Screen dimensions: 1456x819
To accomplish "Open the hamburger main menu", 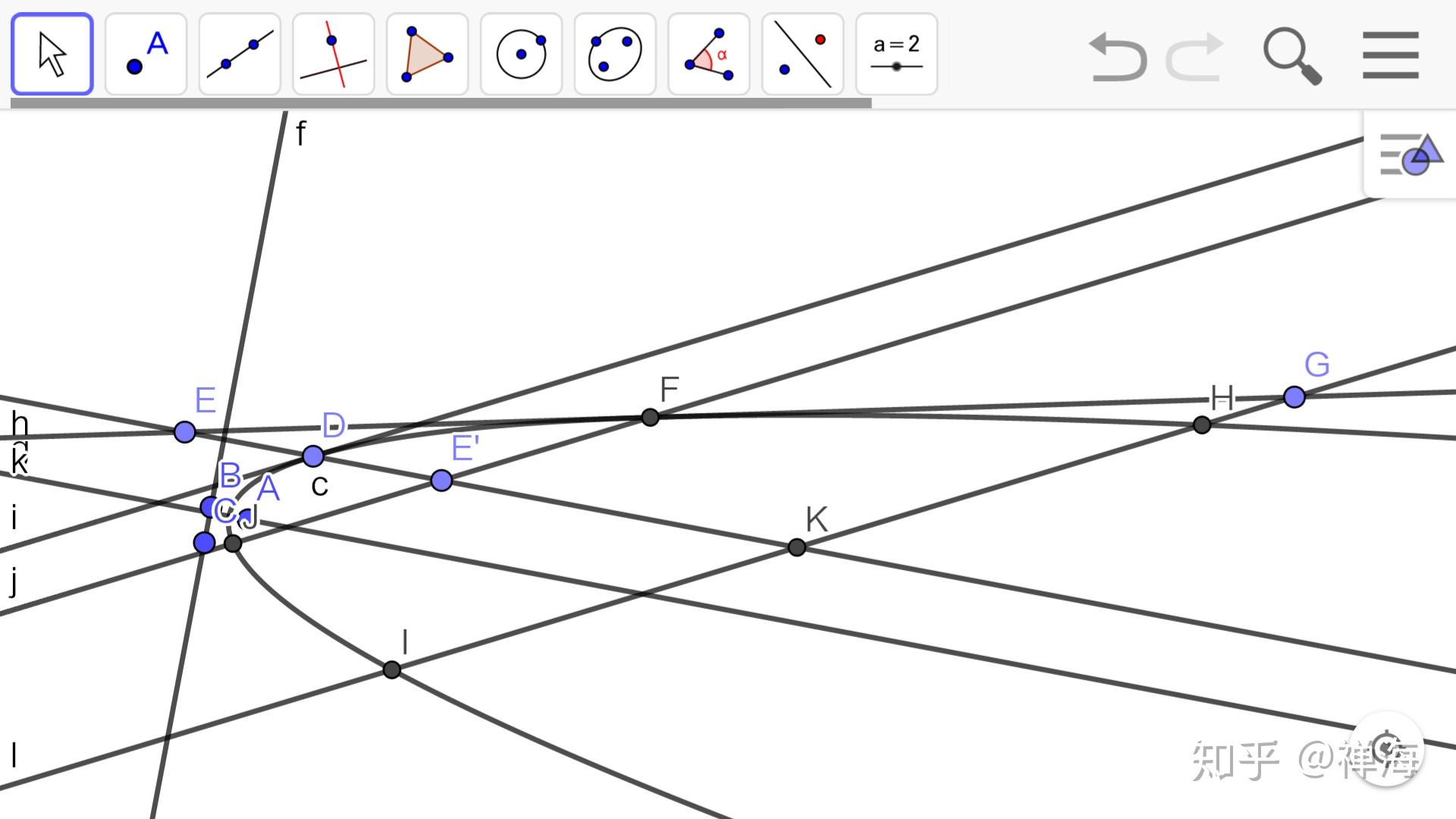I will [1390, 55].
